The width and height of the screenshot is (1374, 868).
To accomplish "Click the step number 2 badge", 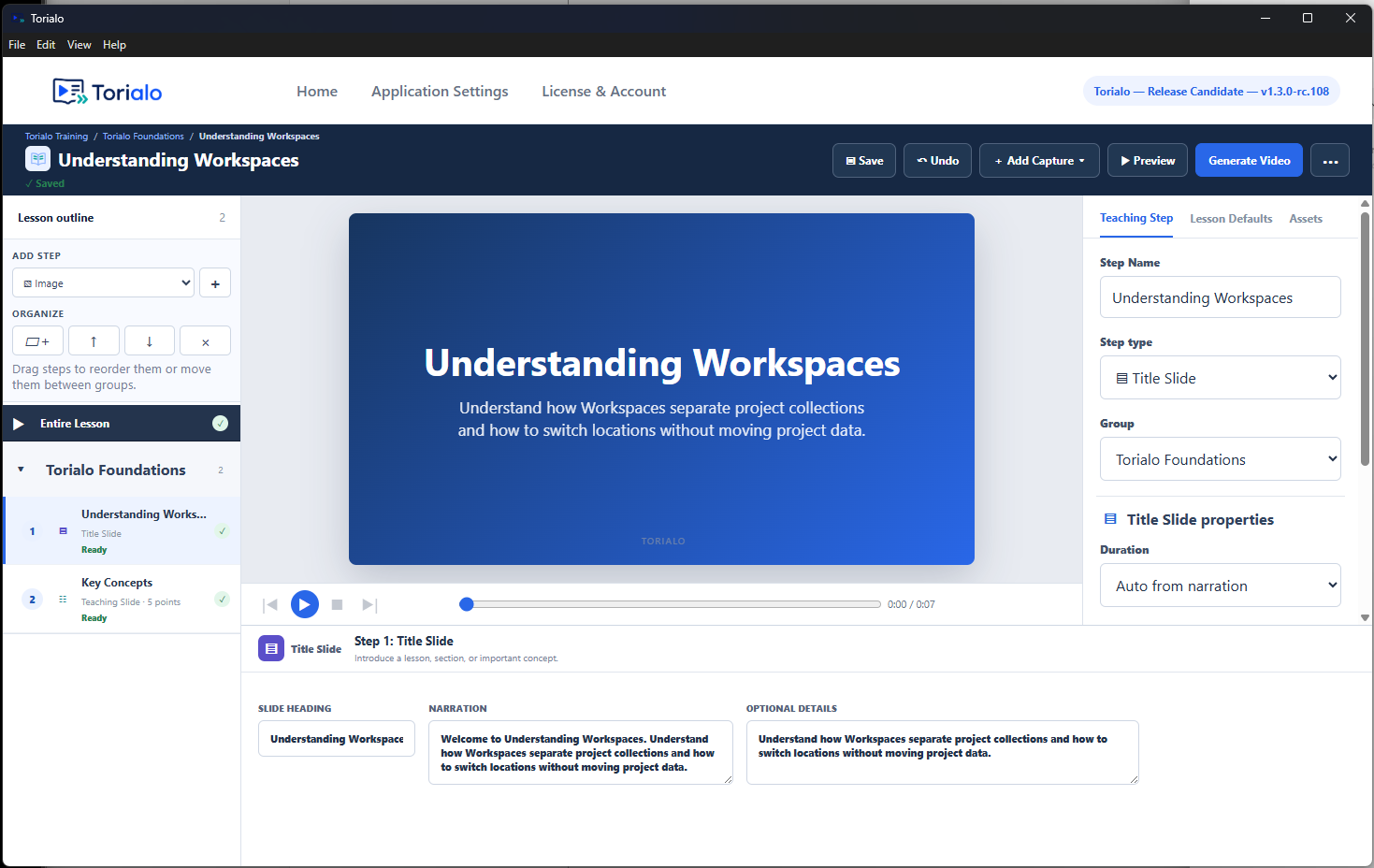I will tap(32, 600).
